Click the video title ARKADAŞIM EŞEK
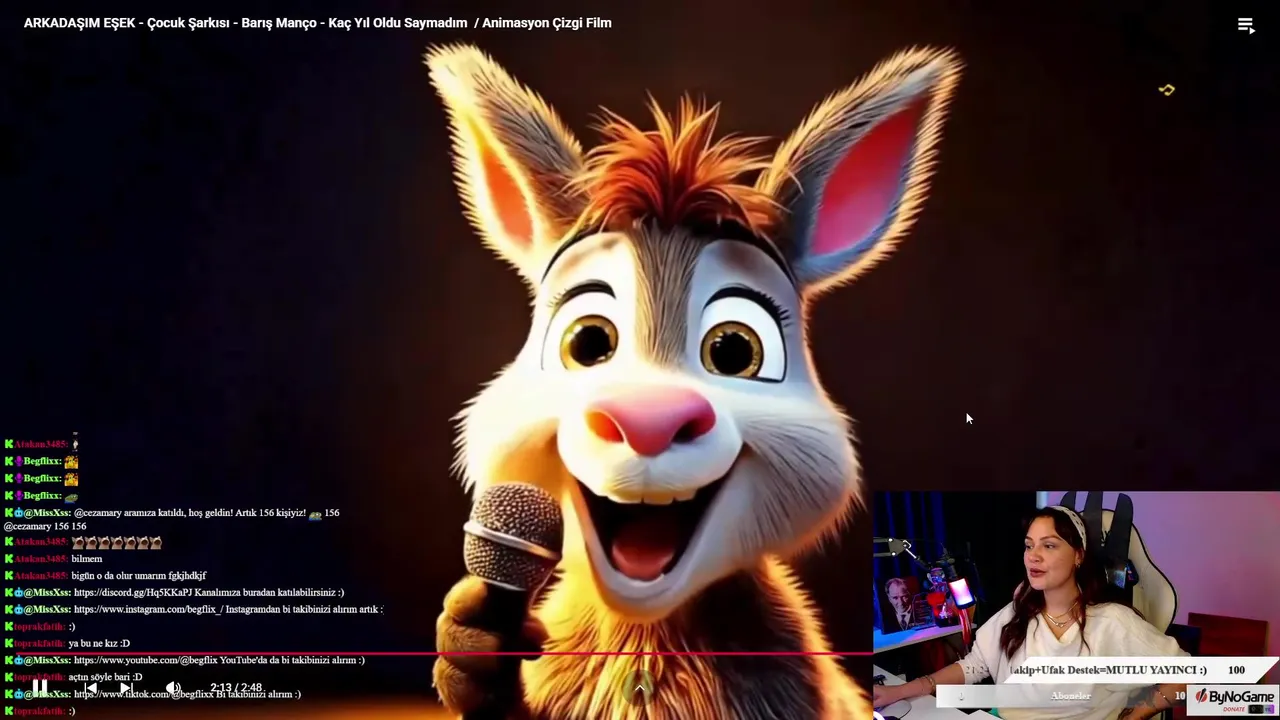This screenshot has width=1280, height=720. tap(318, 23)
